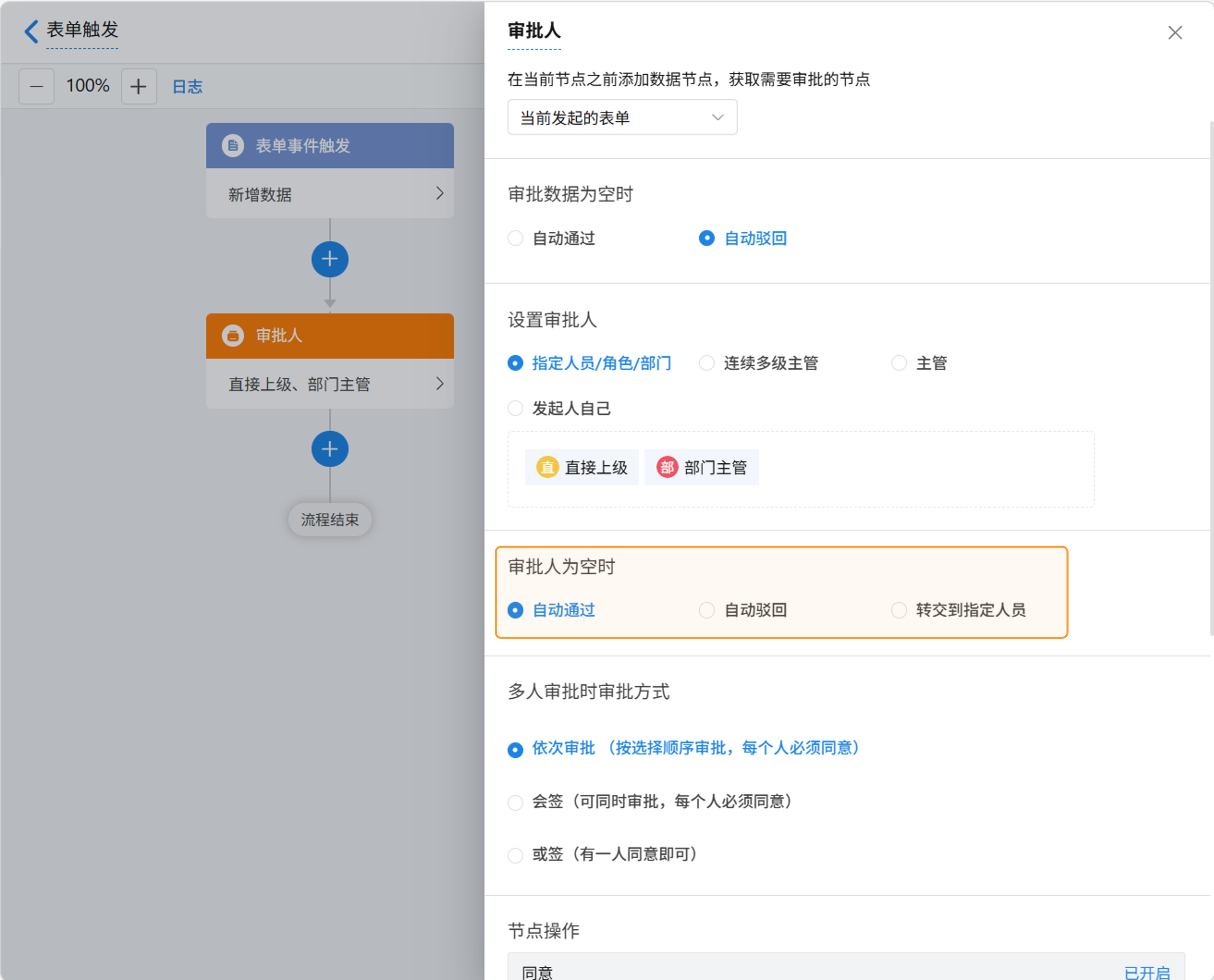This screenshot has width=1214, height=980.
Task: Click the back arrow beside 表单触发
Action: (32, 31)
